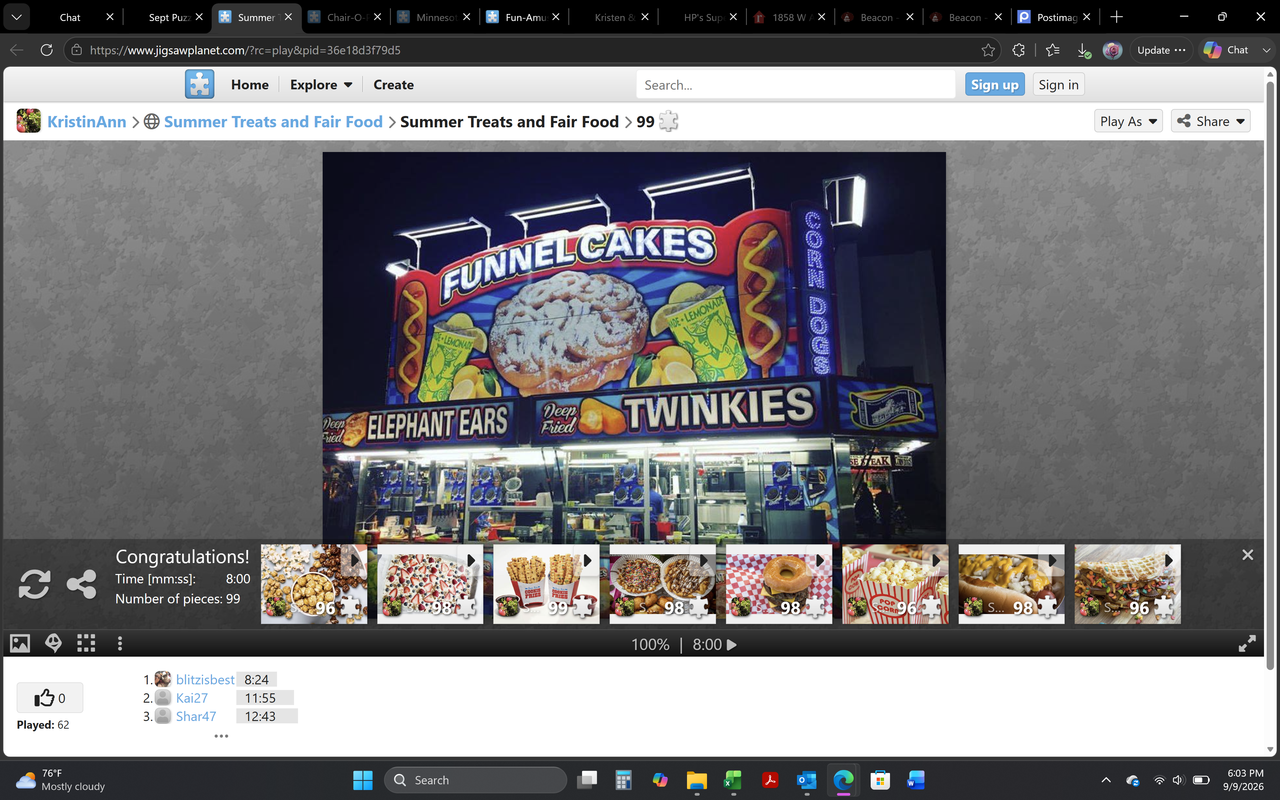Add this page to browser favorites
1280x800 pixels.
coord(989,50)
